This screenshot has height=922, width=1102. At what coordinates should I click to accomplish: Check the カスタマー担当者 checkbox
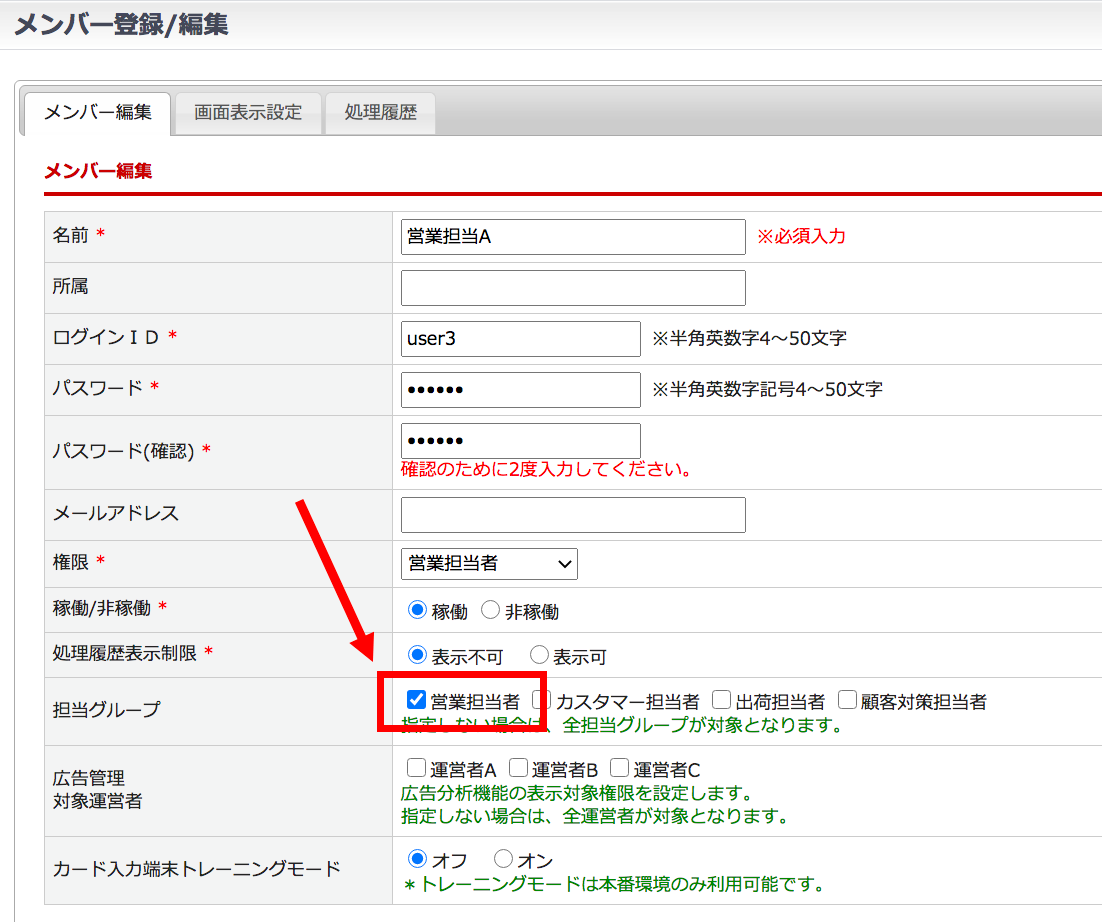click(x=541, y=700)
